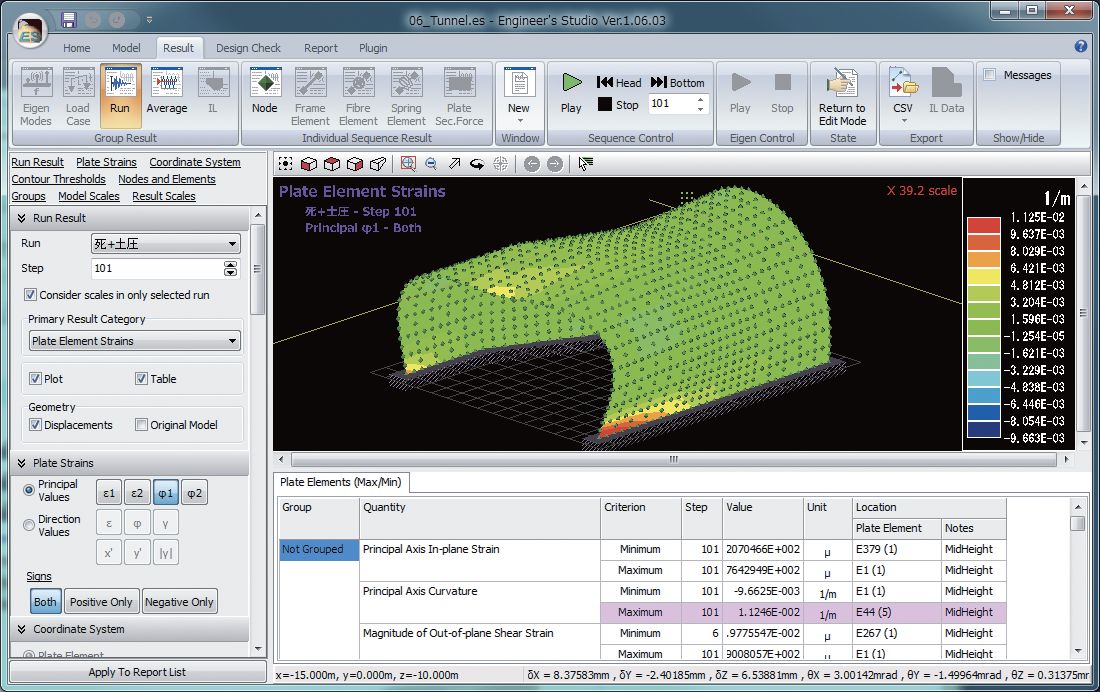Open the CSV export dropdown arrow
Screen dimensions: 1100x692
904,121
